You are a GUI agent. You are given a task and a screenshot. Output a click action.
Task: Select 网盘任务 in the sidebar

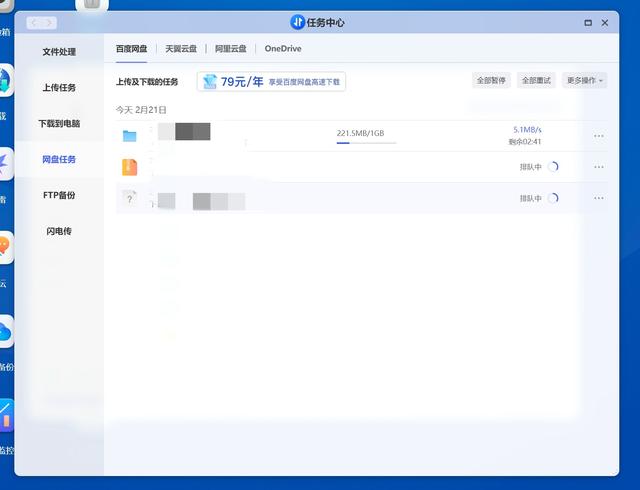(59, 159)
